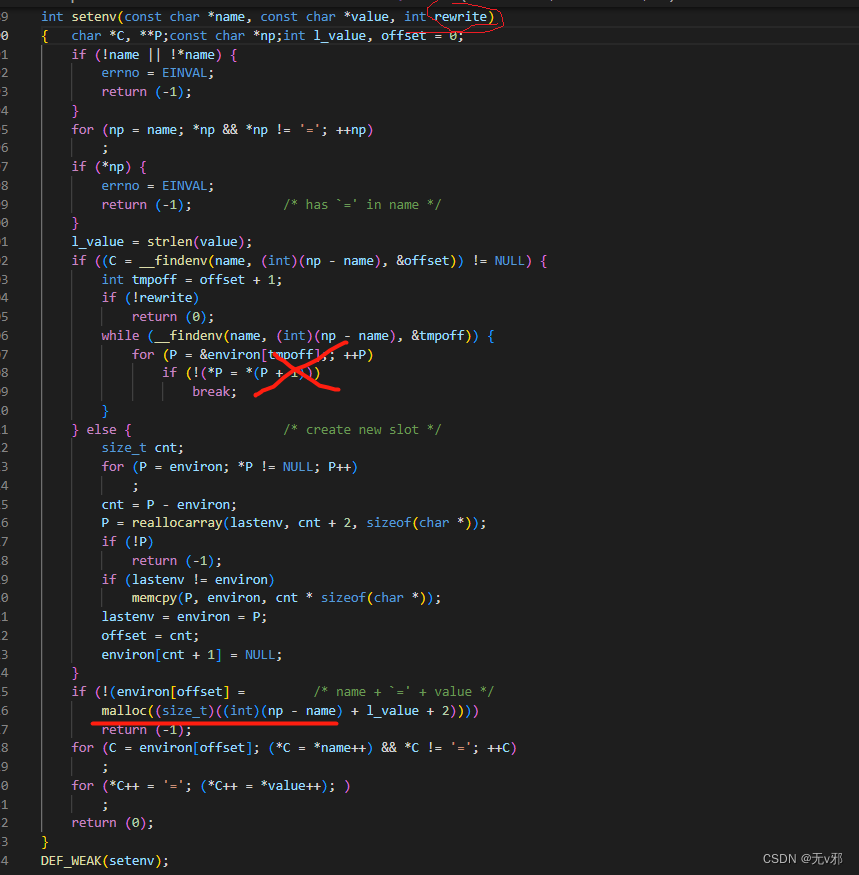Click the 'while (__findenv(name' loop line
This screenshot has height=875, width=859.
pyautogui.click(x=297, y=335)
